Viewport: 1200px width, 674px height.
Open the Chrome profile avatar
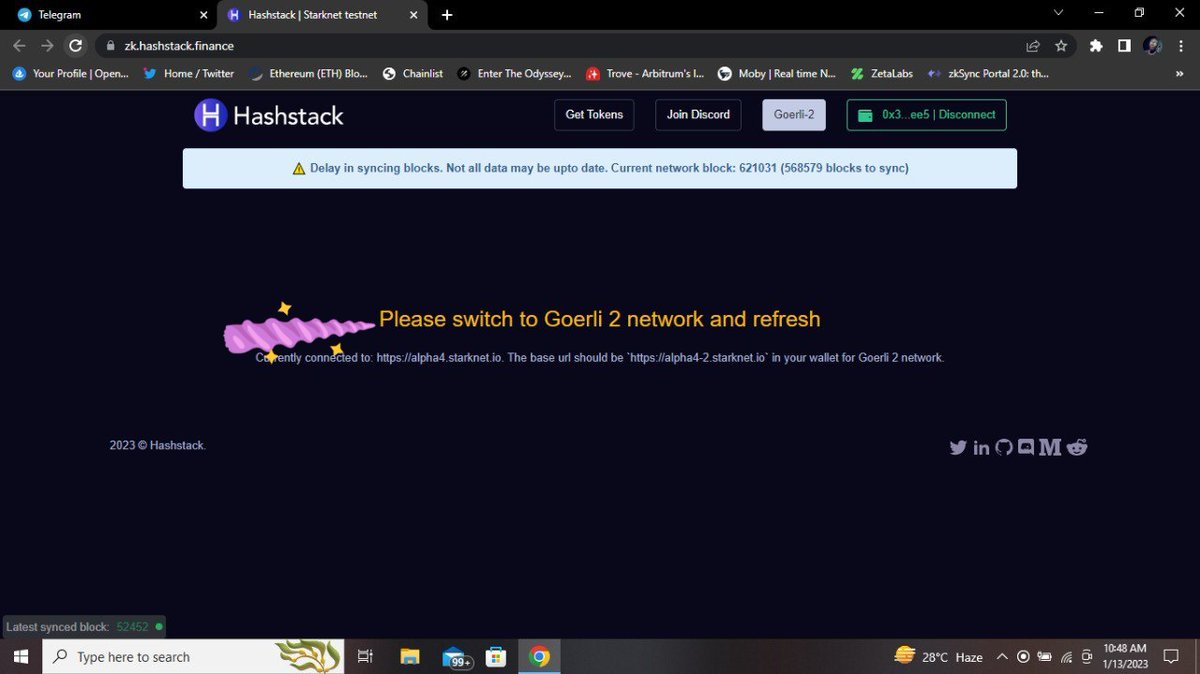tap(1152, 46)
